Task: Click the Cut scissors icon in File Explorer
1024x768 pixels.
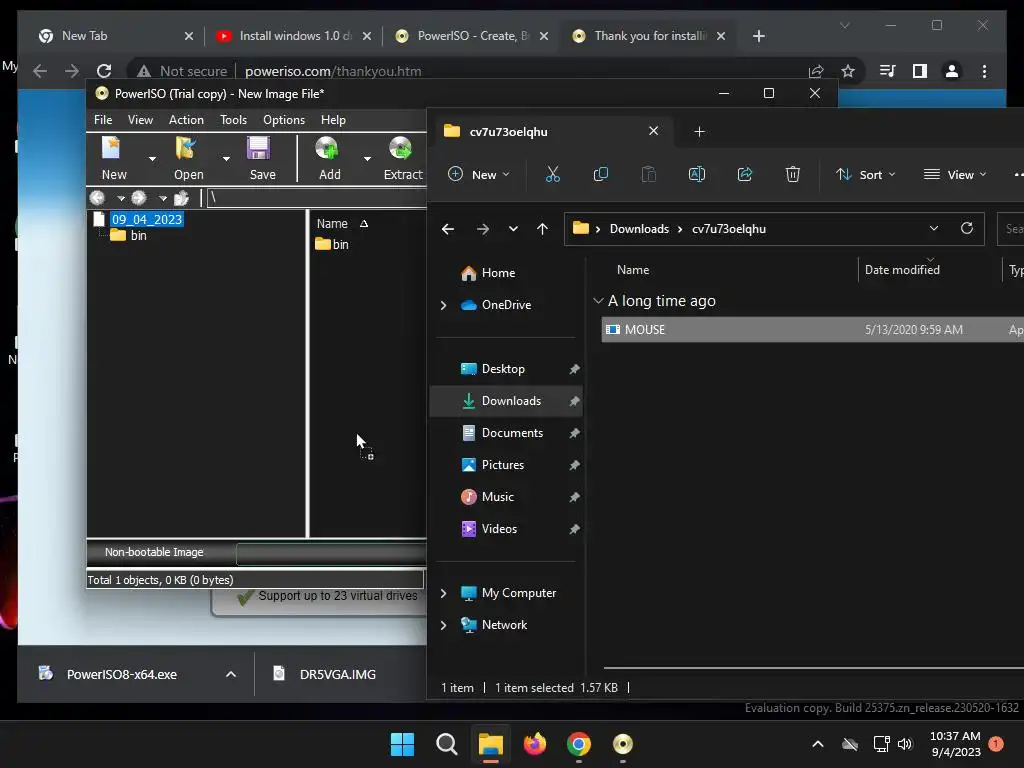Action: (552, 174)
